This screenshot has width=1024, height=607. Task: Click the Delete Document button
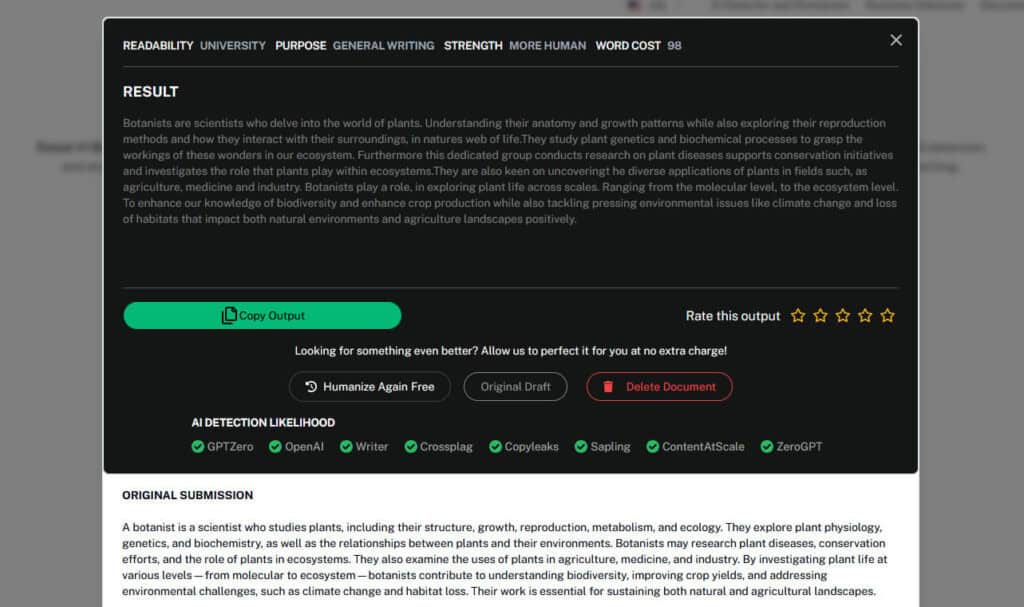pyautogui.click(x=659, y=387)
